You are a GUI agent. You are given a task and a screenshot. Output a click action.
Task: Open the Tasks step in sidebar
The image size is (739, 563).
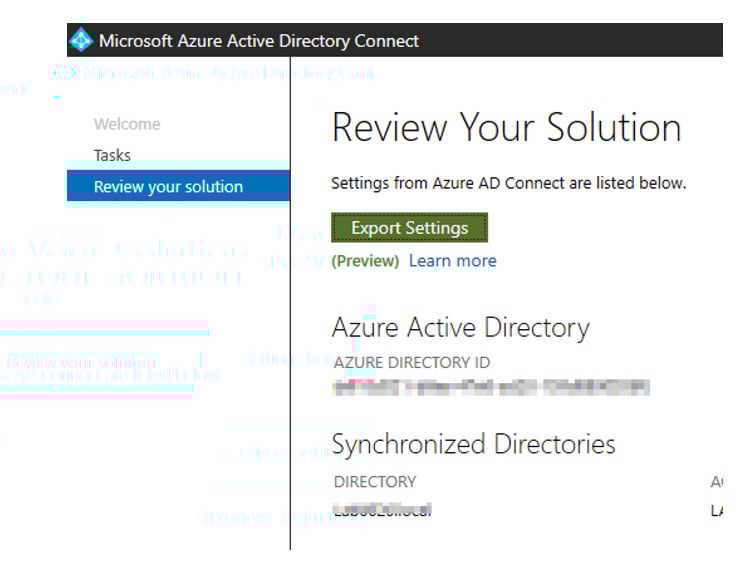[112, 155]
